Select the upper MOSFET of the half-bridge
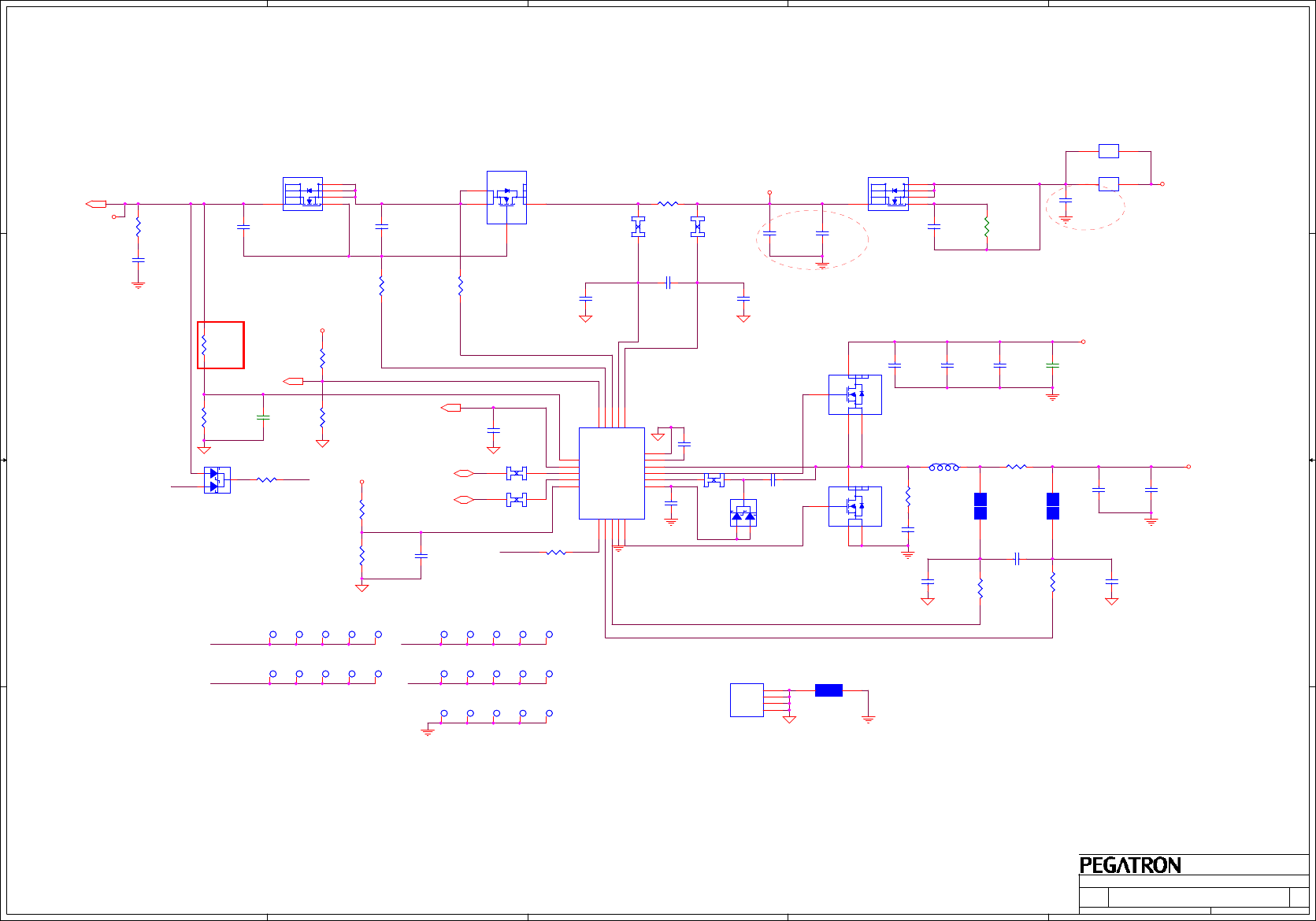Image resolution: width=1316 pixels, height=921 pixels. click(855, 394)
